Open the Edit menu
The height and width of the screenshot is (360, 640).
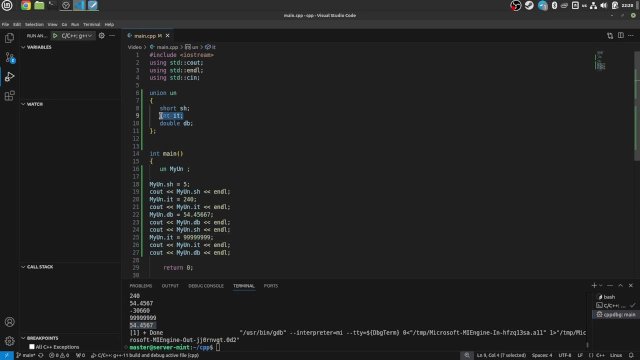point(17,24)
